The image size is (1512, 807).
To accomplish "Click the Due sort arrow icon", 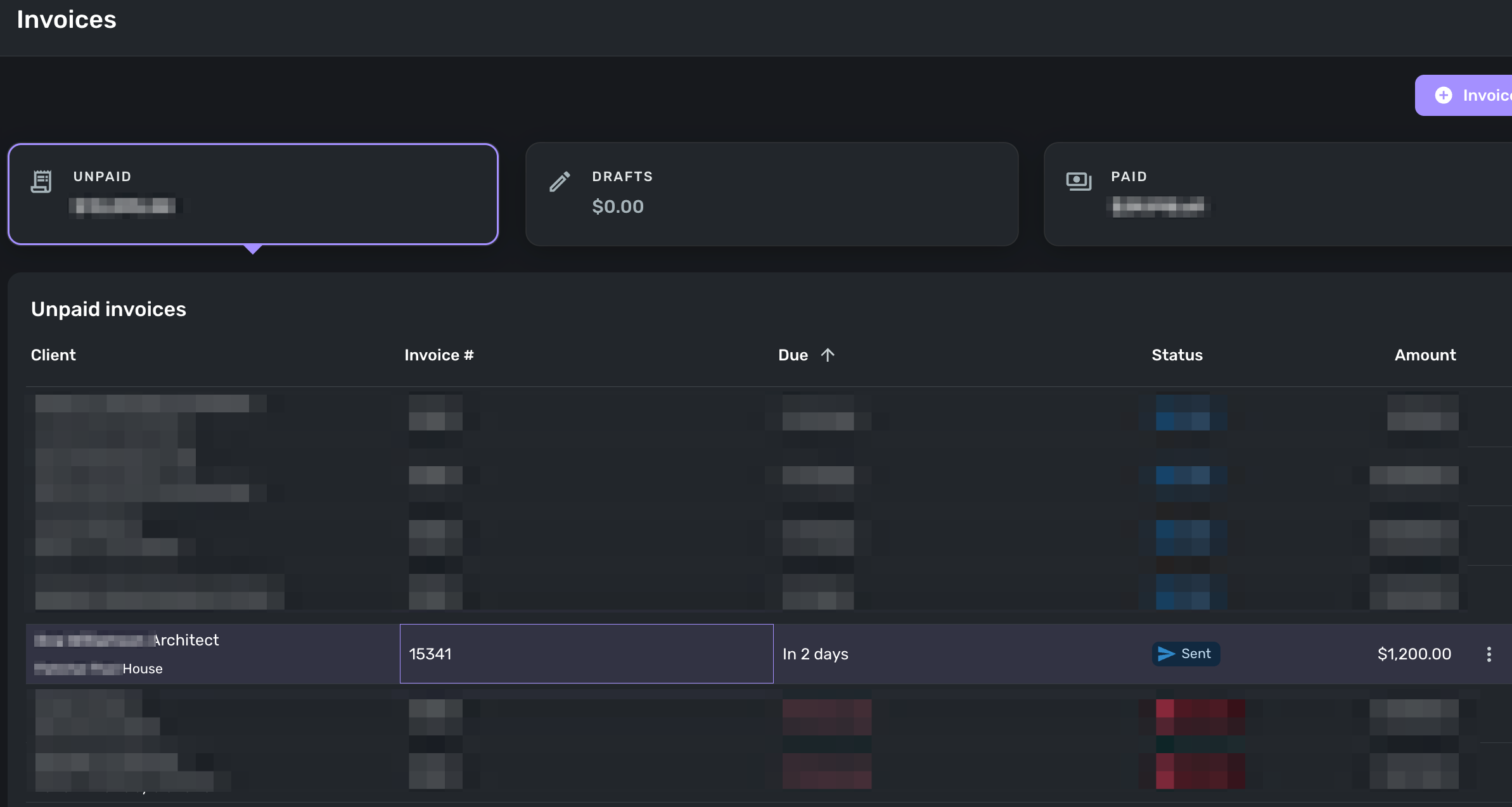I will pos(828,355).
